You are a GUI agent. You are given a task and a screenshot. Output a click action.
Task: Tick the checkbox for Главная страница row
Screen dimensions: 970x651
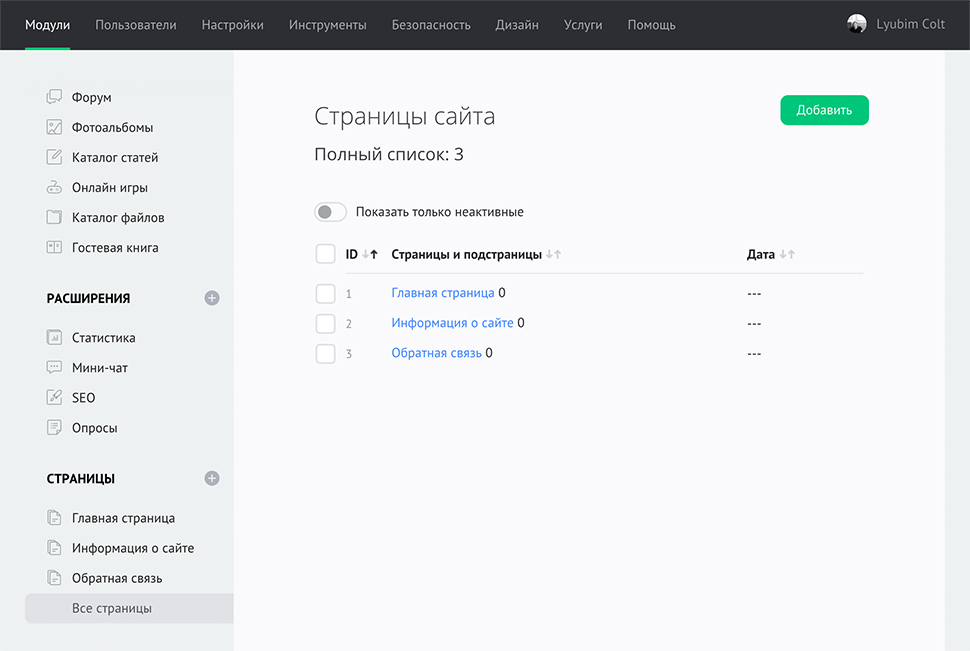click(x=325, y=294)
